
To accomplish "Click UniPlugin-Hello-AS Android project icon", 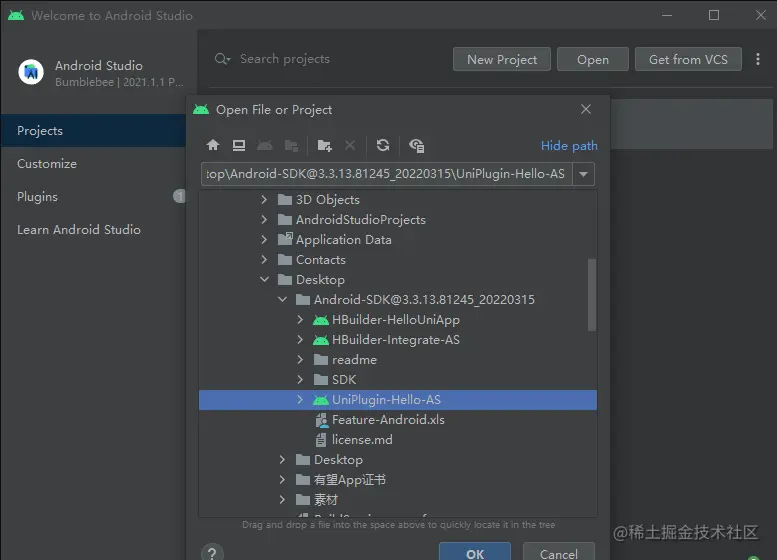I will 321,400.
